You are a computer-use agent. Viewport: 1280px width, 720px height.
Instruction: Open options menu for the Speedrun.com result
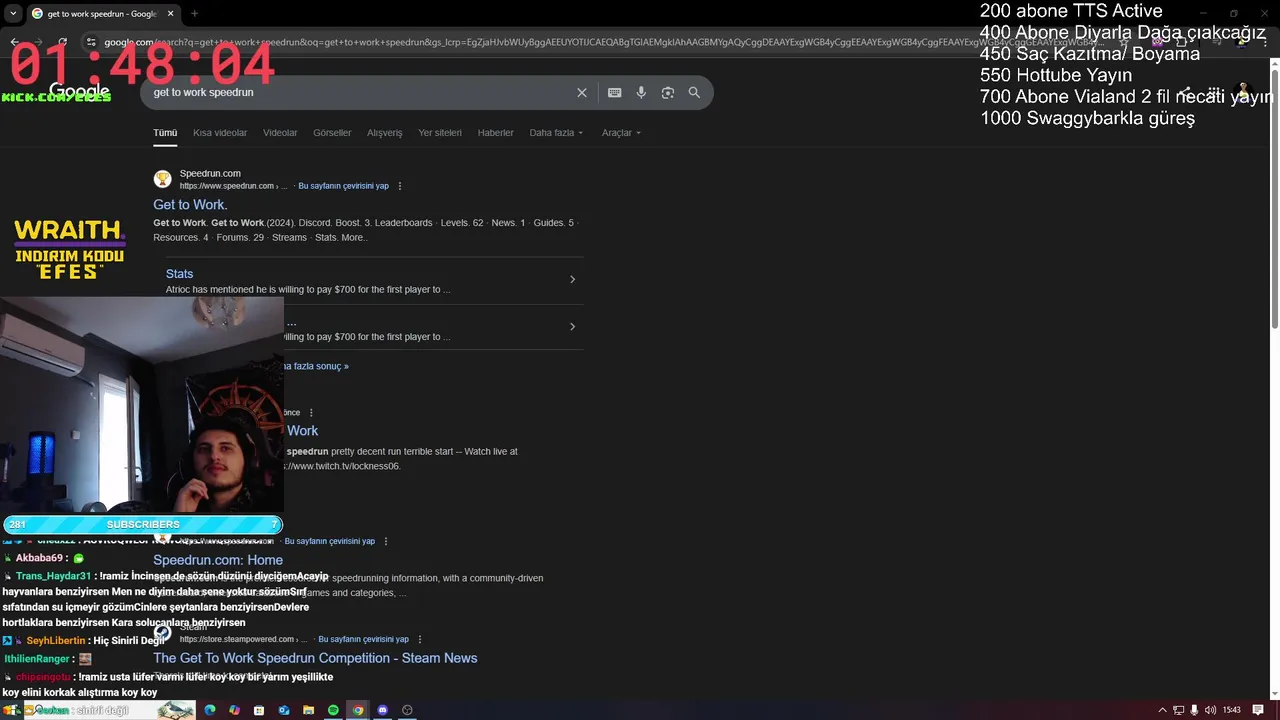pyautogui.click(x=400, y=186)
